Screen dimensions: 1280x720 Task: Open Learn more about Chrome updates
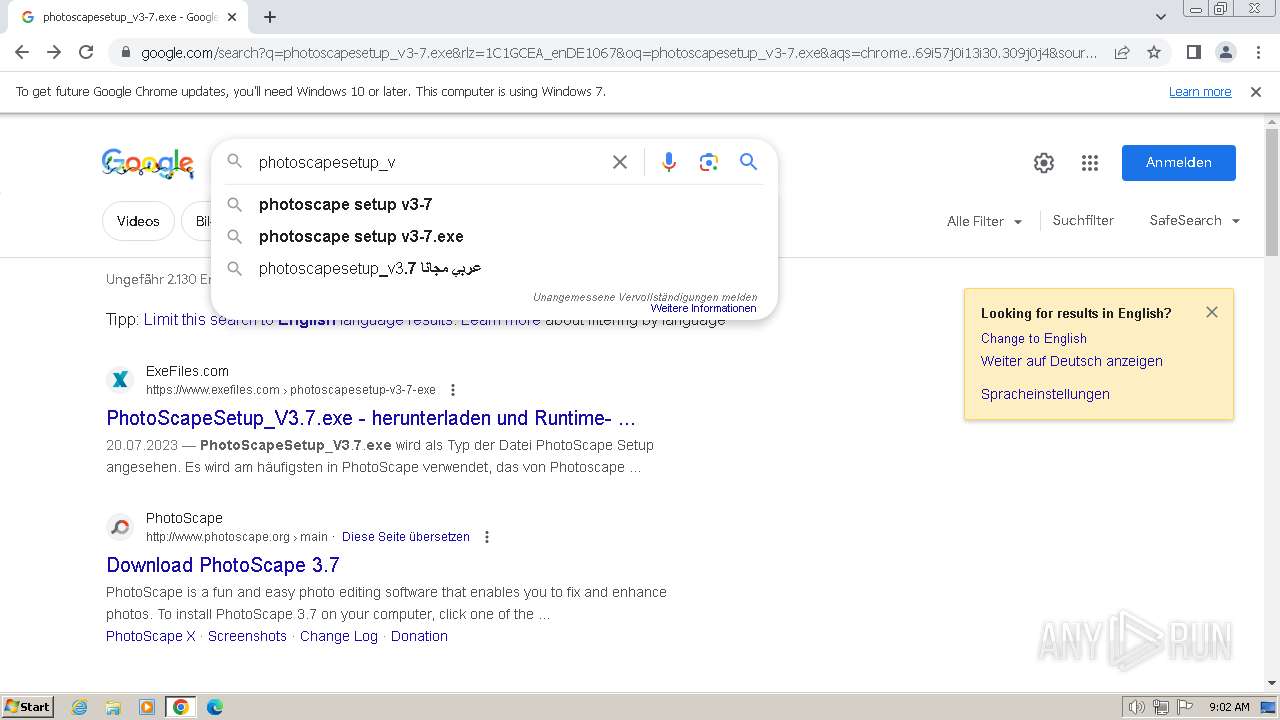tap(1200, 92)
